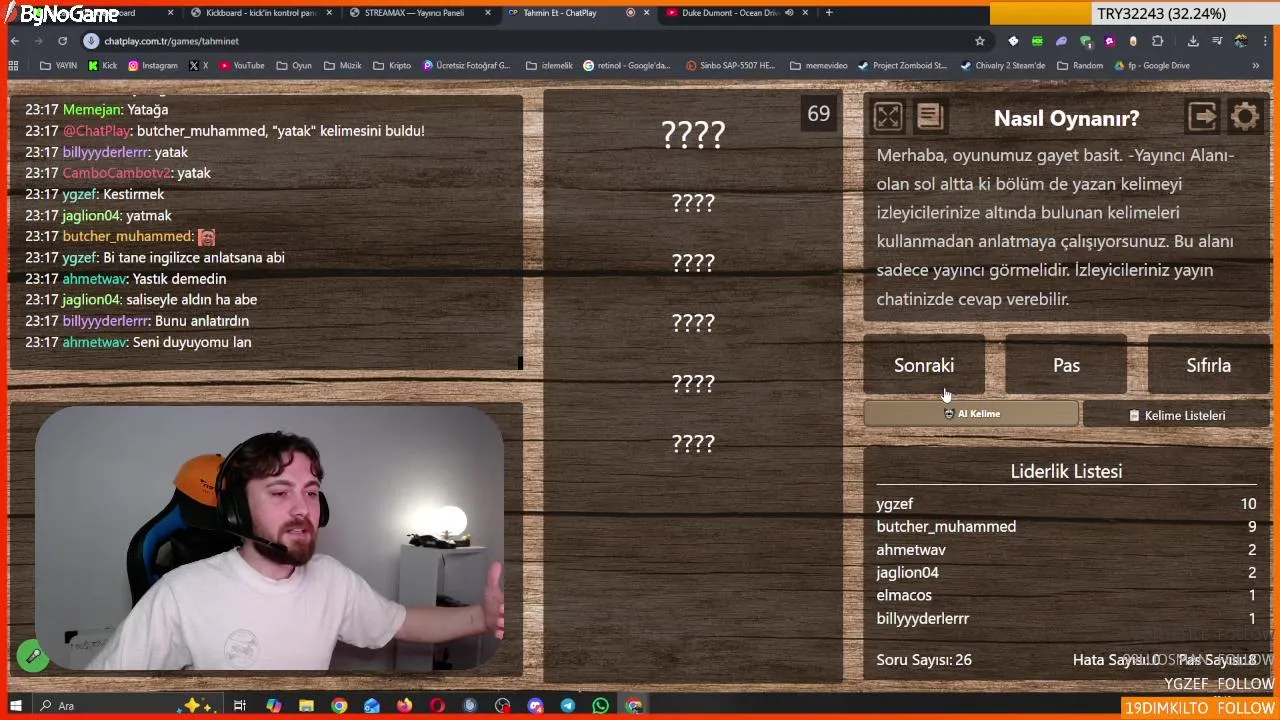The width and height of the screenshot is (1280, 720).
Task: Open the fp - Google Drive bookmark
Action: click(1151, 66)
